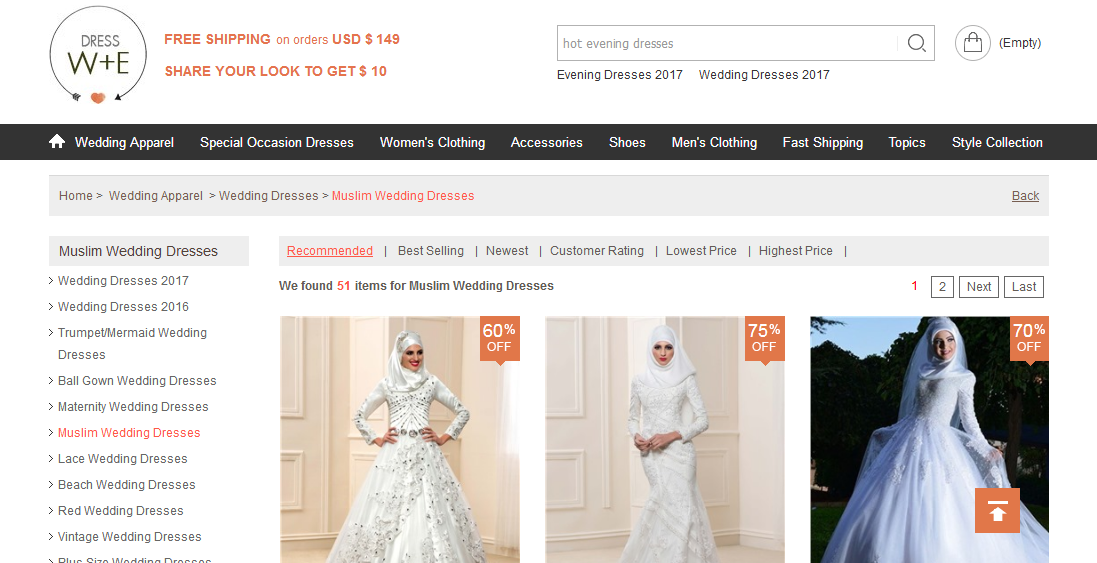Focus the 'hot evening dresses' search field

pyautogui.click(x=728, y=43)
